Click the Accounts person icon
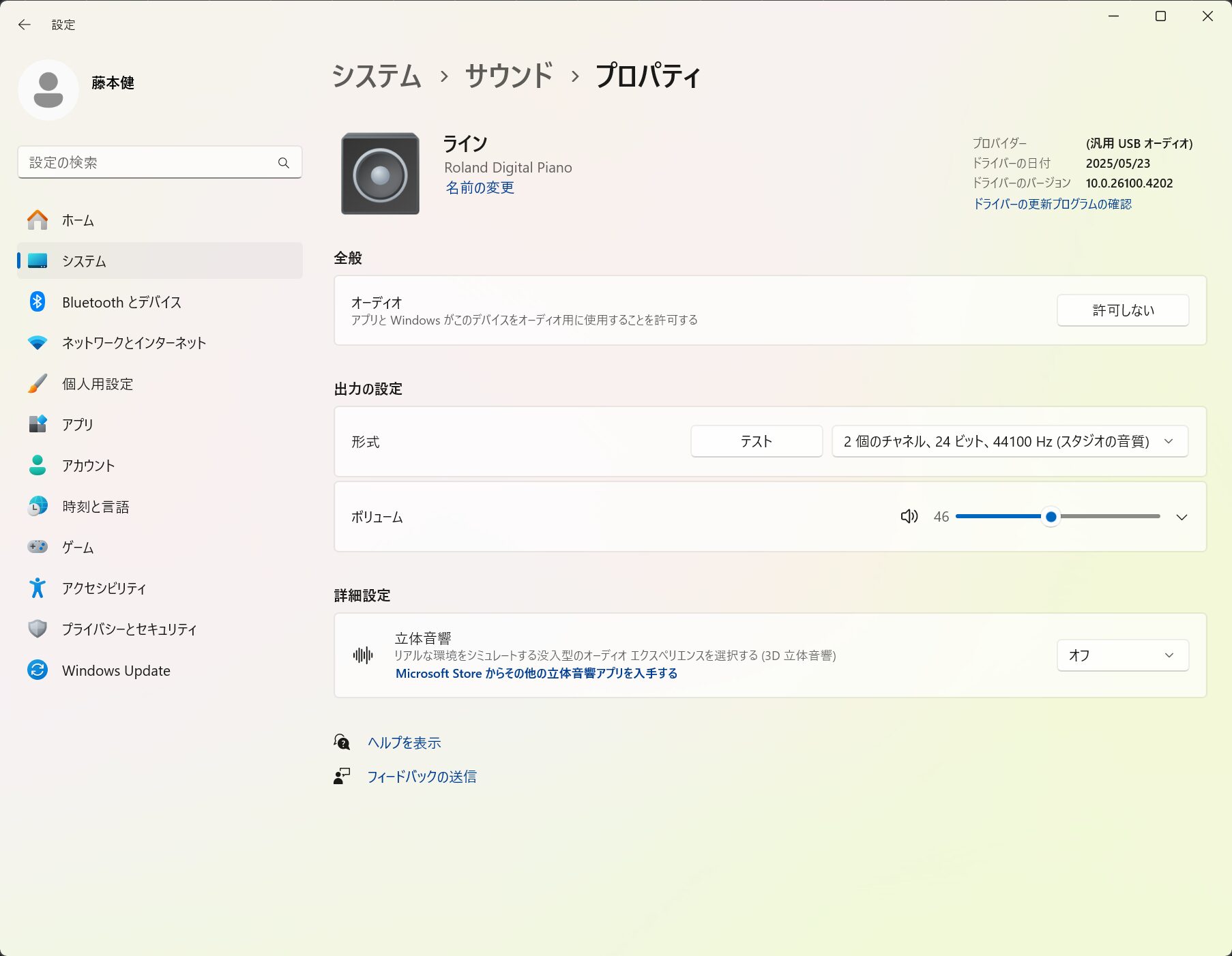The height and width of the screenshot is (956, 1232). [x=38, y=465]
